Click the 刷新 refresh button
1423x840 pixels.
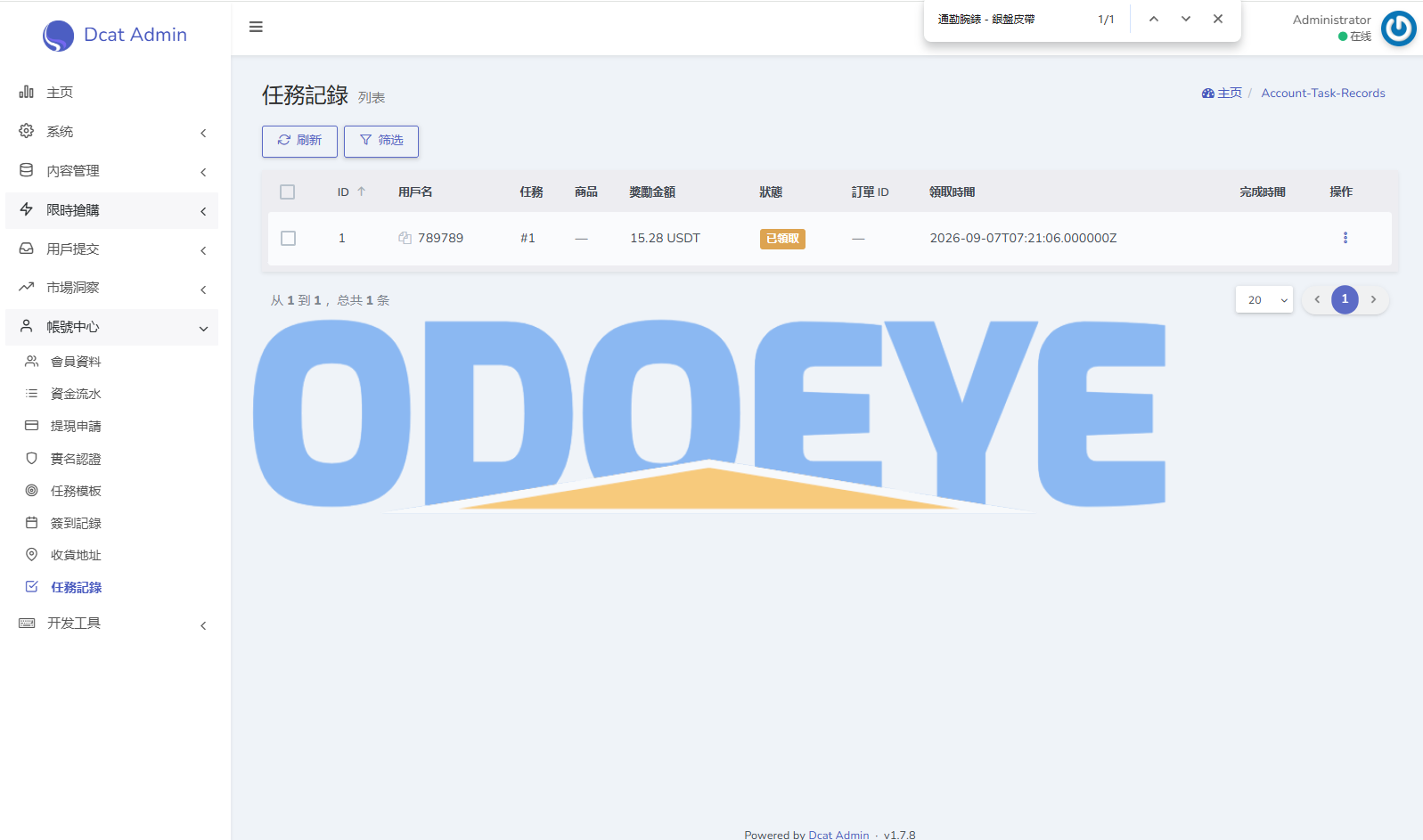[299, 141]
